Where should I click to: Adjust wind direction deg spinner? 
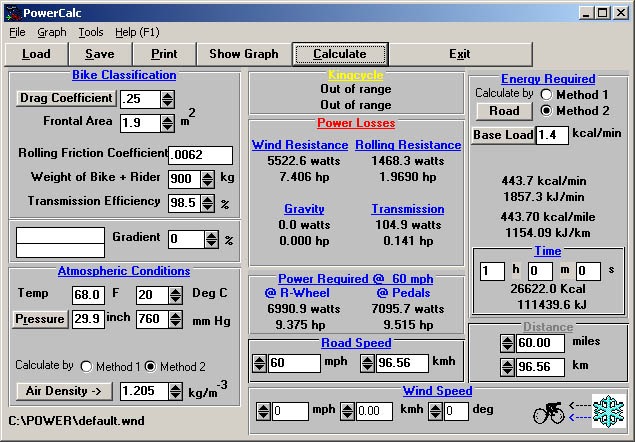[x=435, y=412]
